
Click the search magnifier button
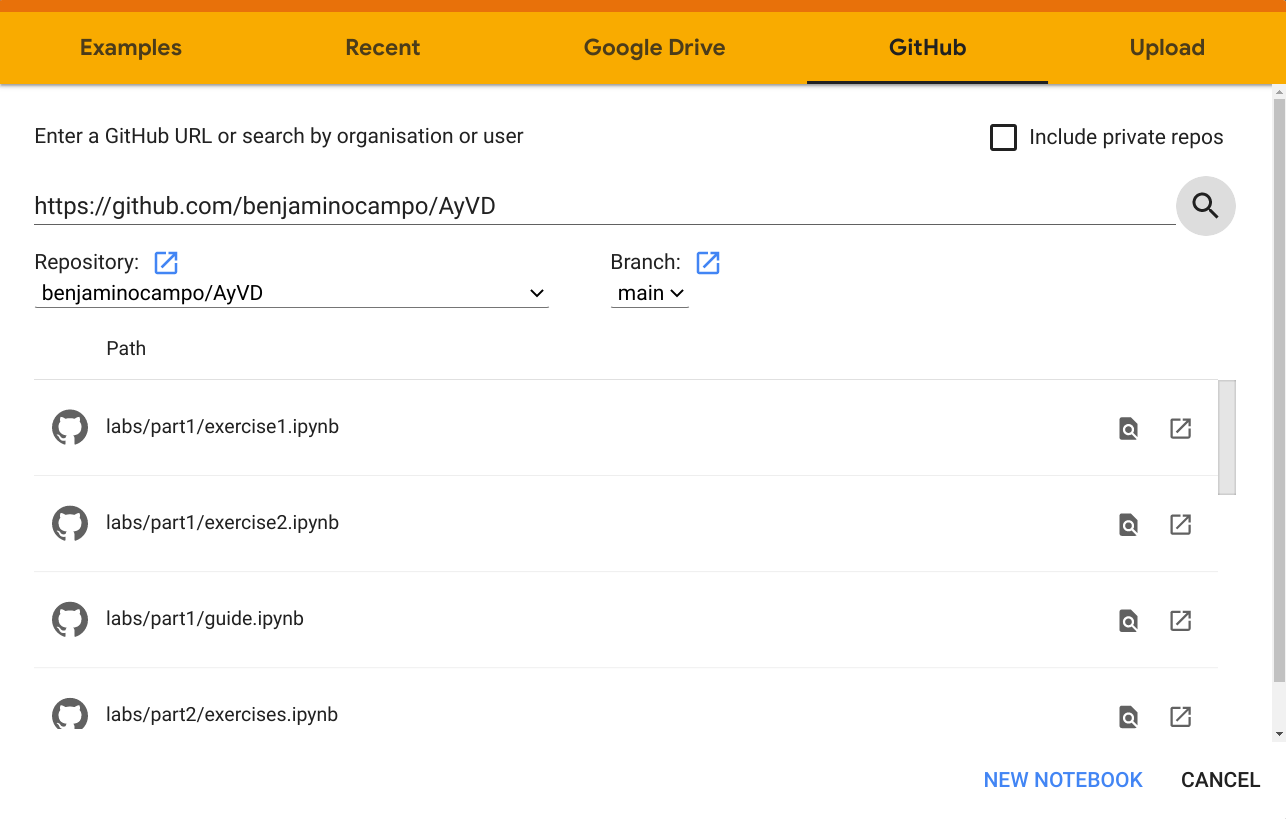(x=1205, y=206)
